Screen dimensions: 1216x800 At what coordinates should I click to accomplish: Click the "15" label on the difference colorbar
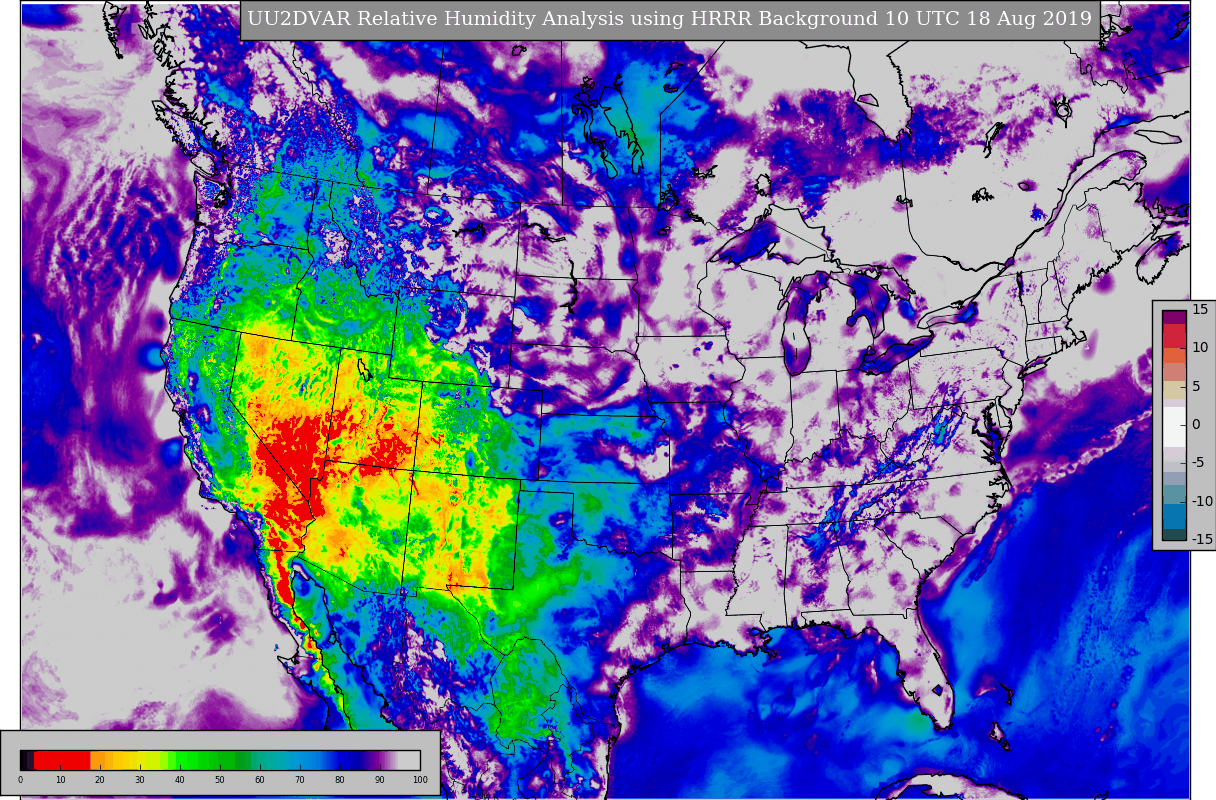pyautogui.click(x=1200, y=310)
